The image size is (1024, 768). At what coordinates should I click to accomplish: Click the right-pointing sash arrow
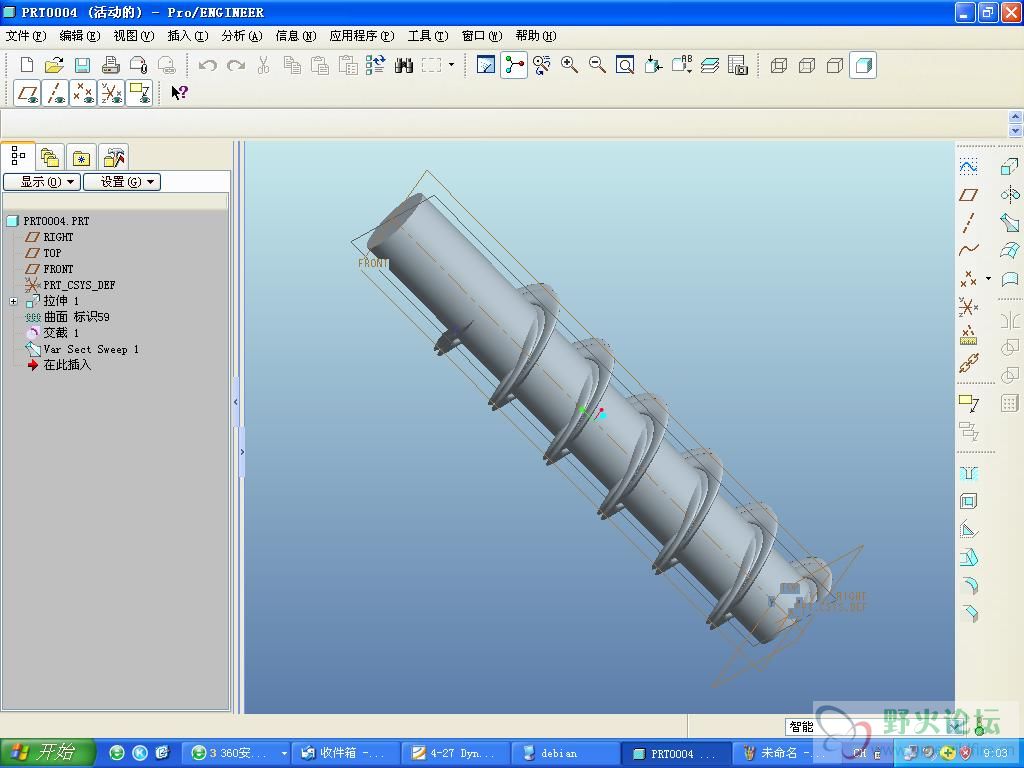(242, 452)
